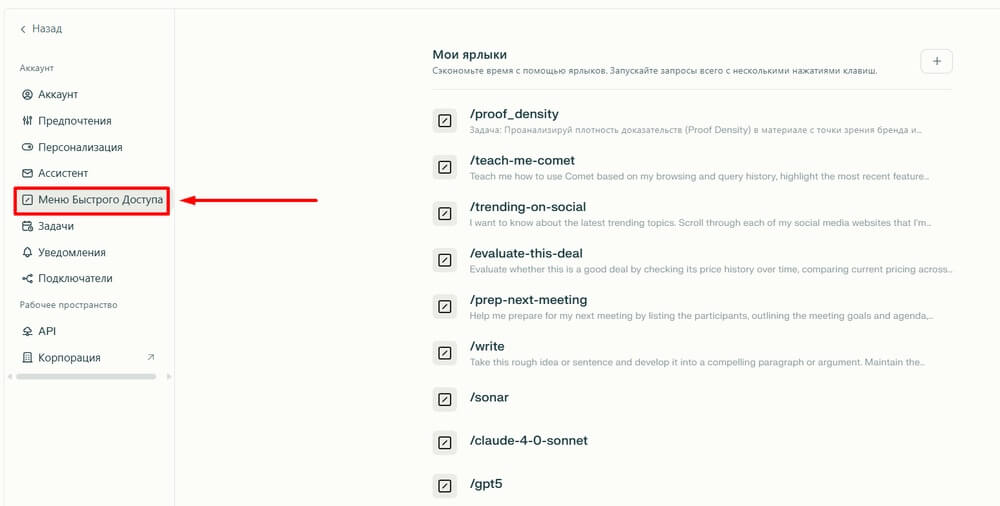The height and width of the screenshot is (506, 1000).
Task: Click edit icon beside /teach-me-comet
Action: tap(445, 167)
